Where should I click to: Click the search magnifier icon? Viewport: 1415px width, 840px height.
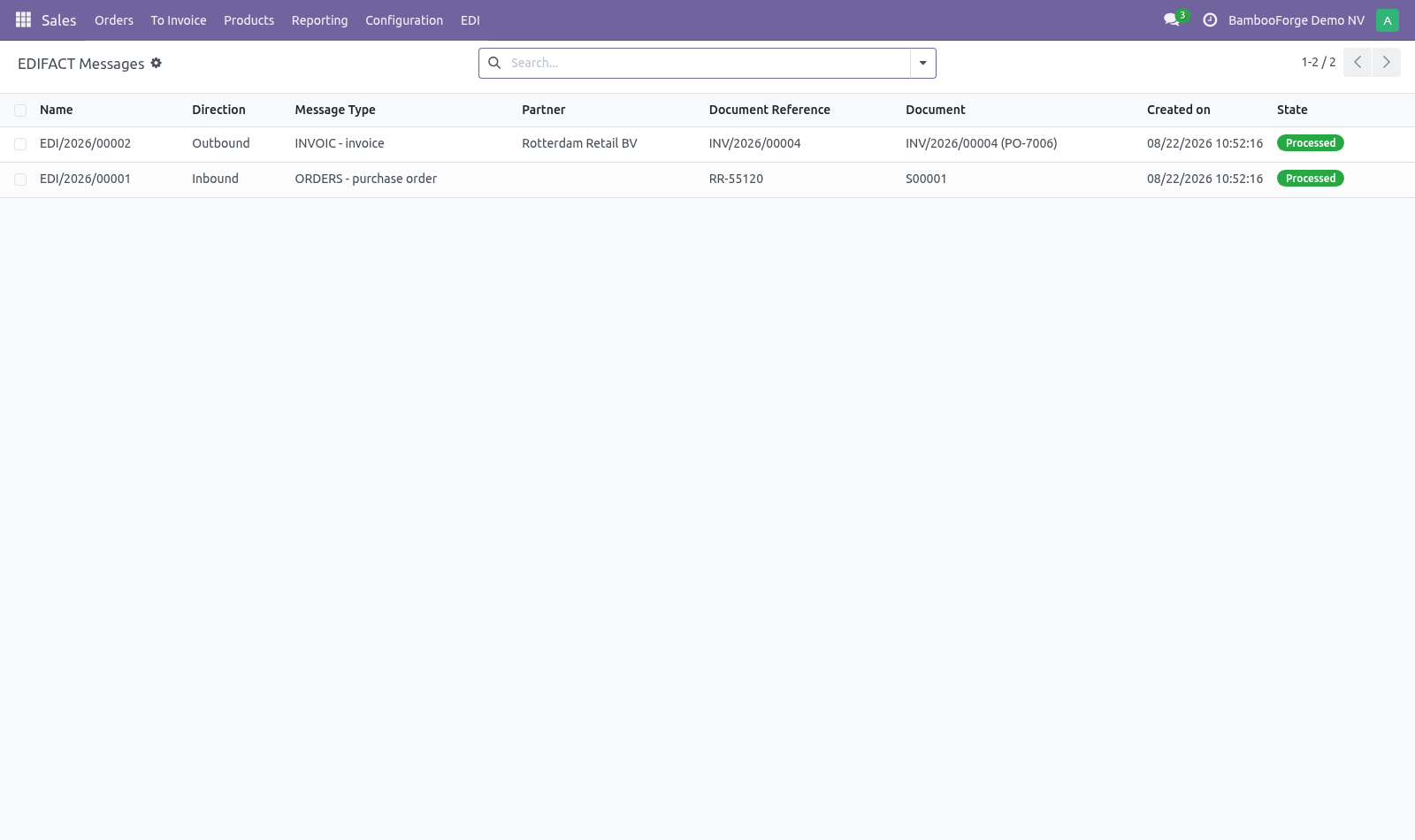495,63
